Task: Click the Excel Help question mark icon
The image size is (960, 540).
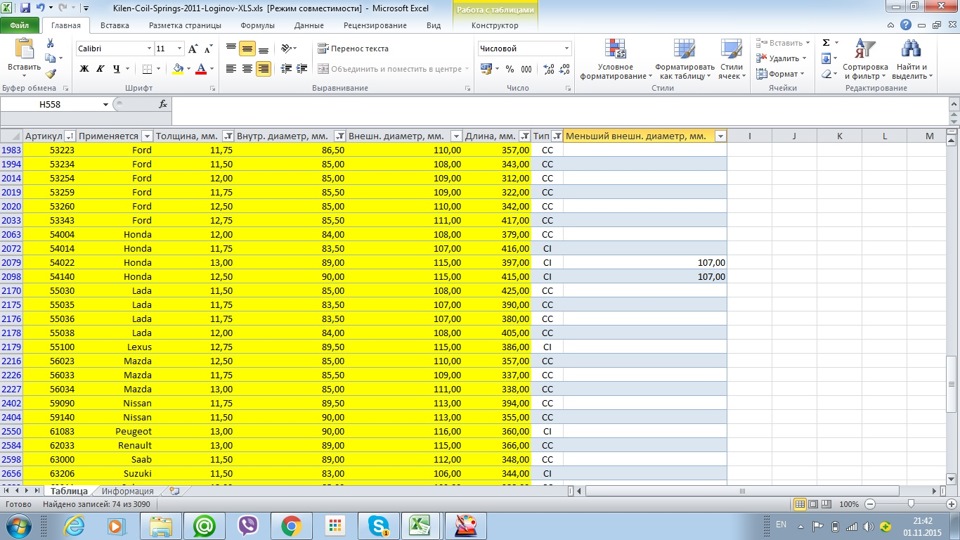Action: (x=906, y=25)
